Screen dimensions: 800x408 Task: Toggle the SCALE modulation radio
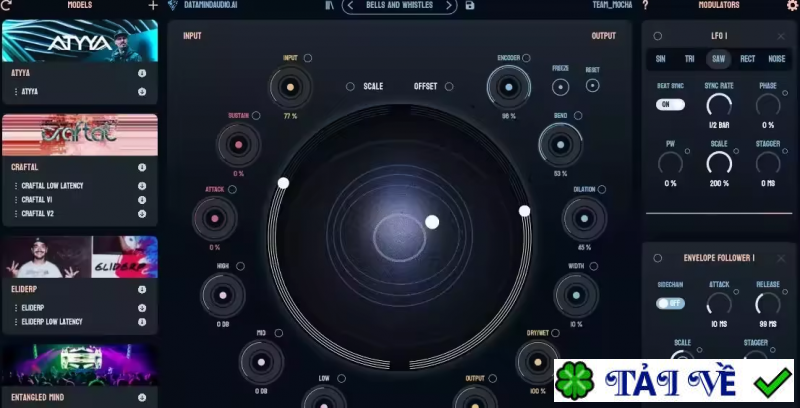click(350, 87)
